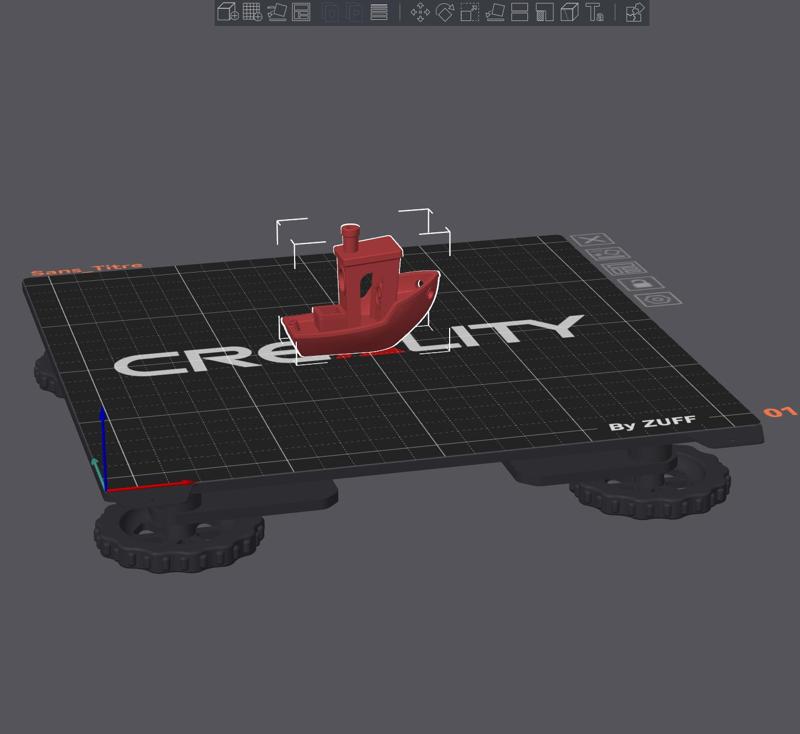Click the Auto orient icon in top toolbar

277,12
